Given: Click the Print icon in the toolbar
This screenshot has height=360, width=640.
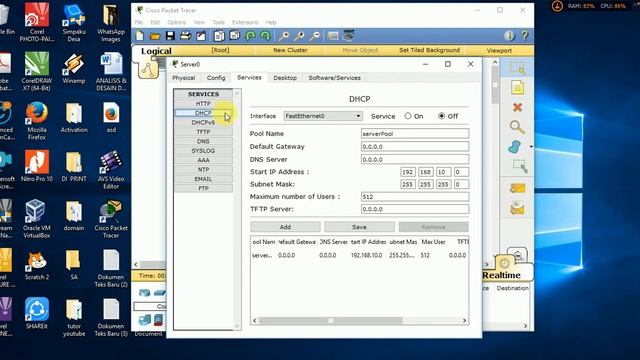Looking at the screenshot, I should coord(186,36).
